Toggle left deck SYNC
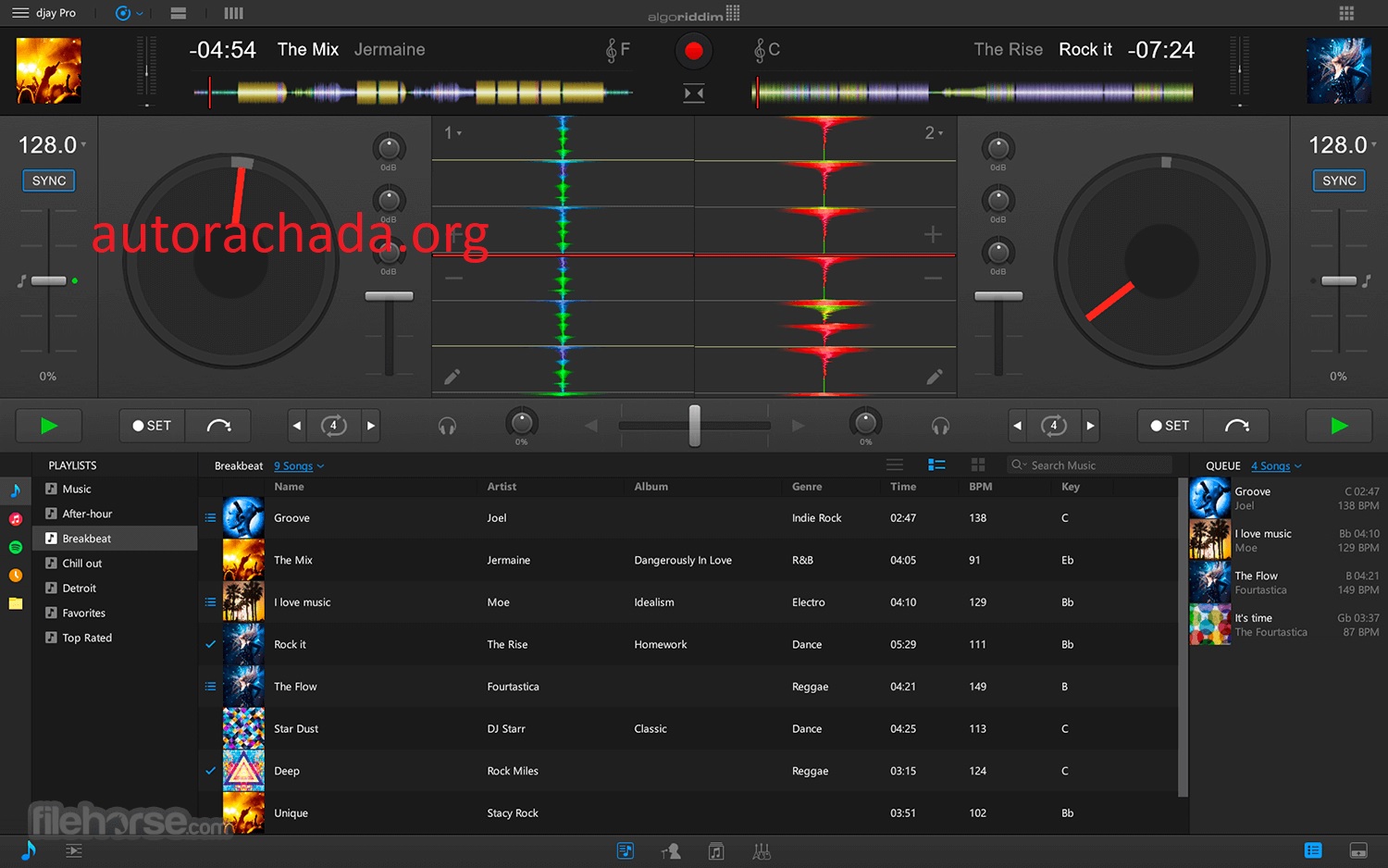 [x=49, y=180]
